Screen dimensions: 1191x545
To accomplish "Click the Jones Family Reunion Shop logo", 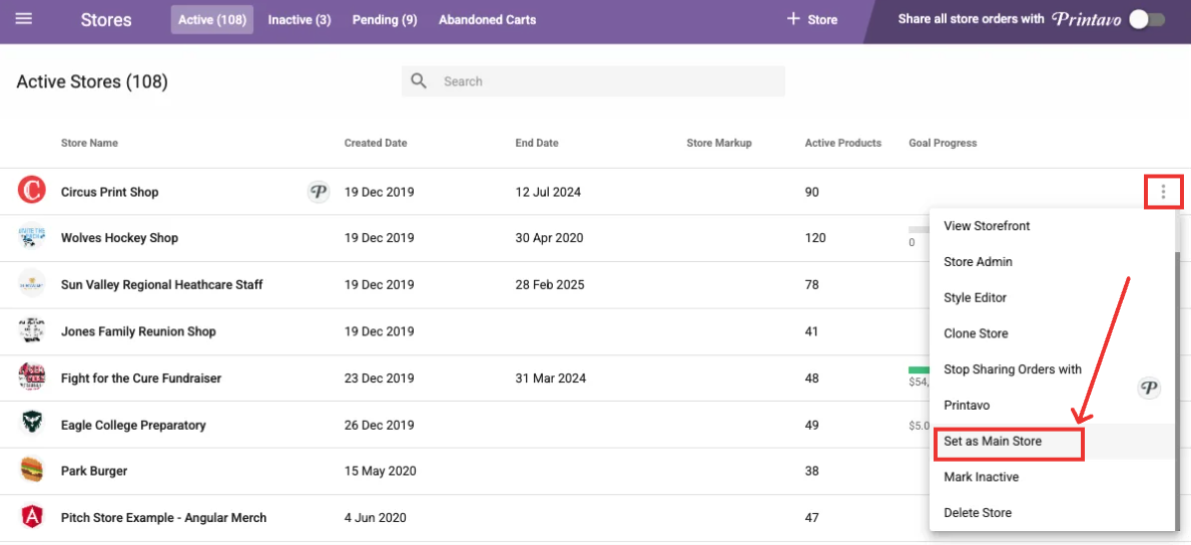I will point(32,331).
